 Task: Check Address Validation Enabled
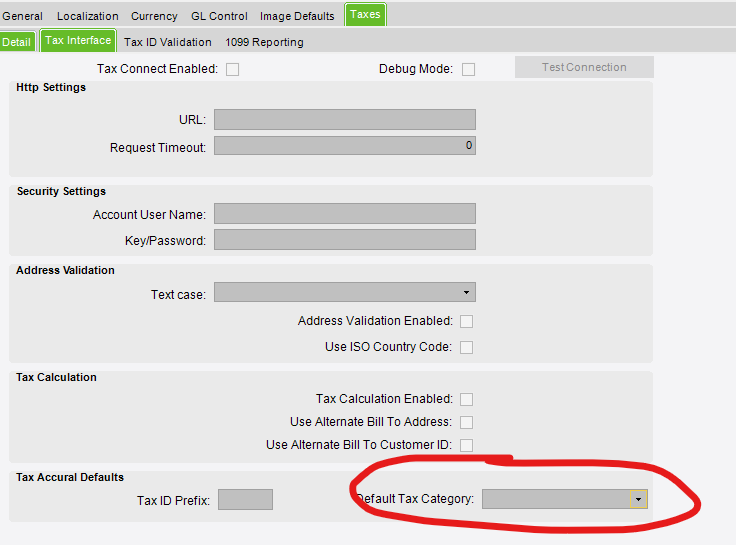coord(467,322)
